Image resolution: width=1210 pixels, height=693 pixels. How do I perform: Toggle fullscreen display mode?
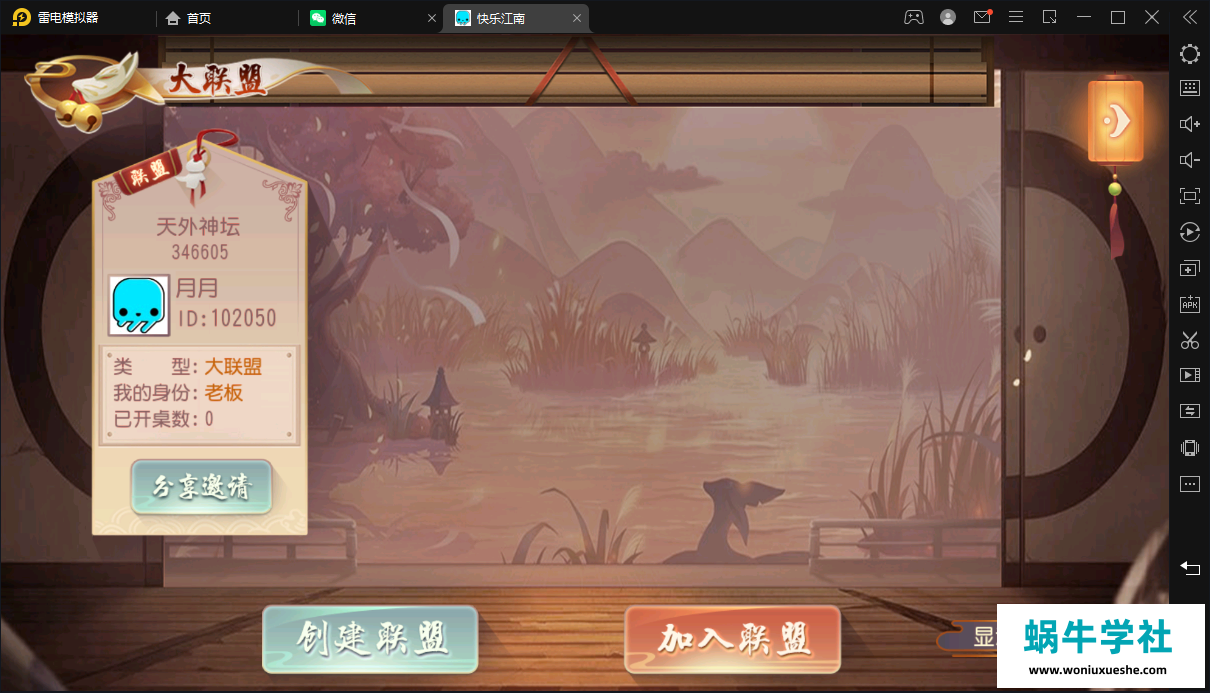click(x=1189, y=195)
